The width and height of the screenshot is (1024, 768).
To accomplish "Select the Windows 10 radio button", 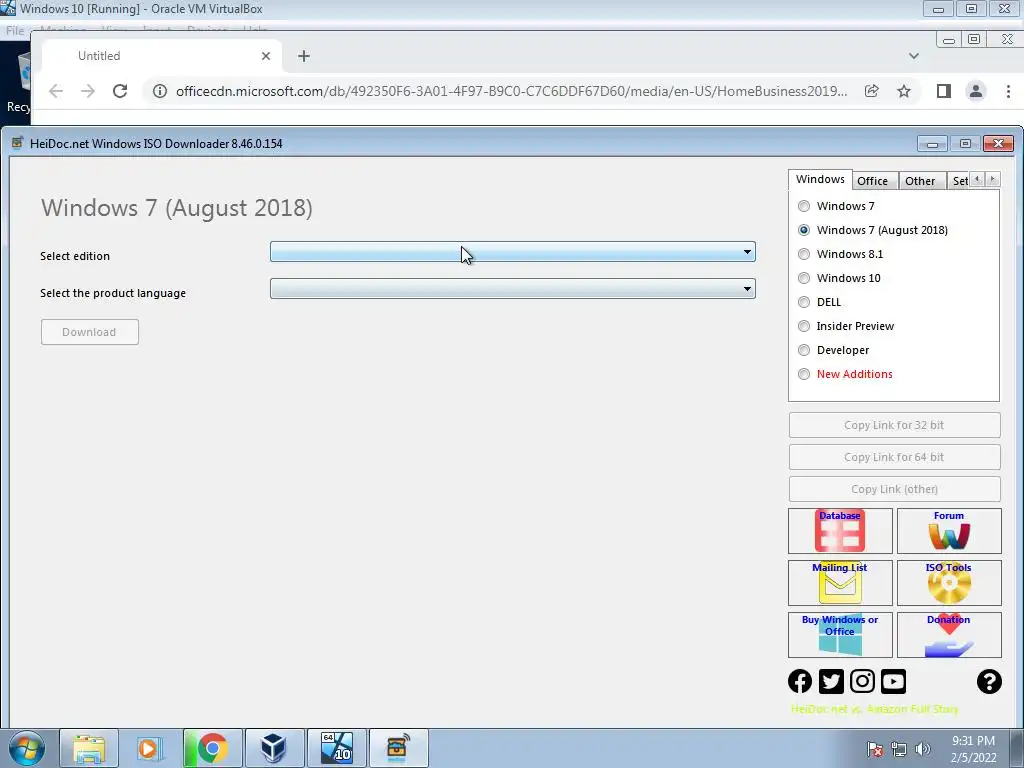I will pos(804,278).
